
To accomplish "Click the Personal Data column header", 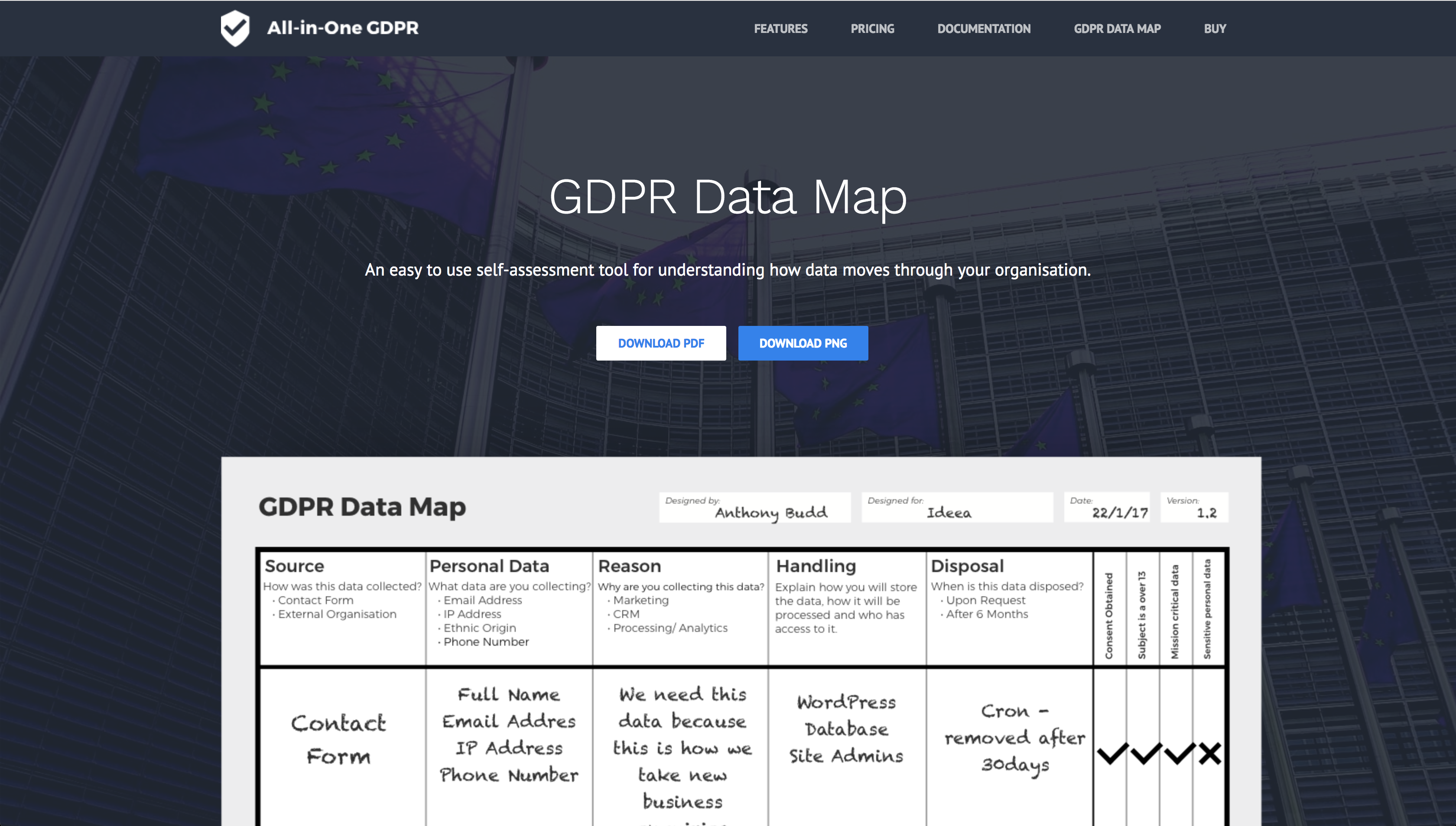I will (x=490, y=566).
